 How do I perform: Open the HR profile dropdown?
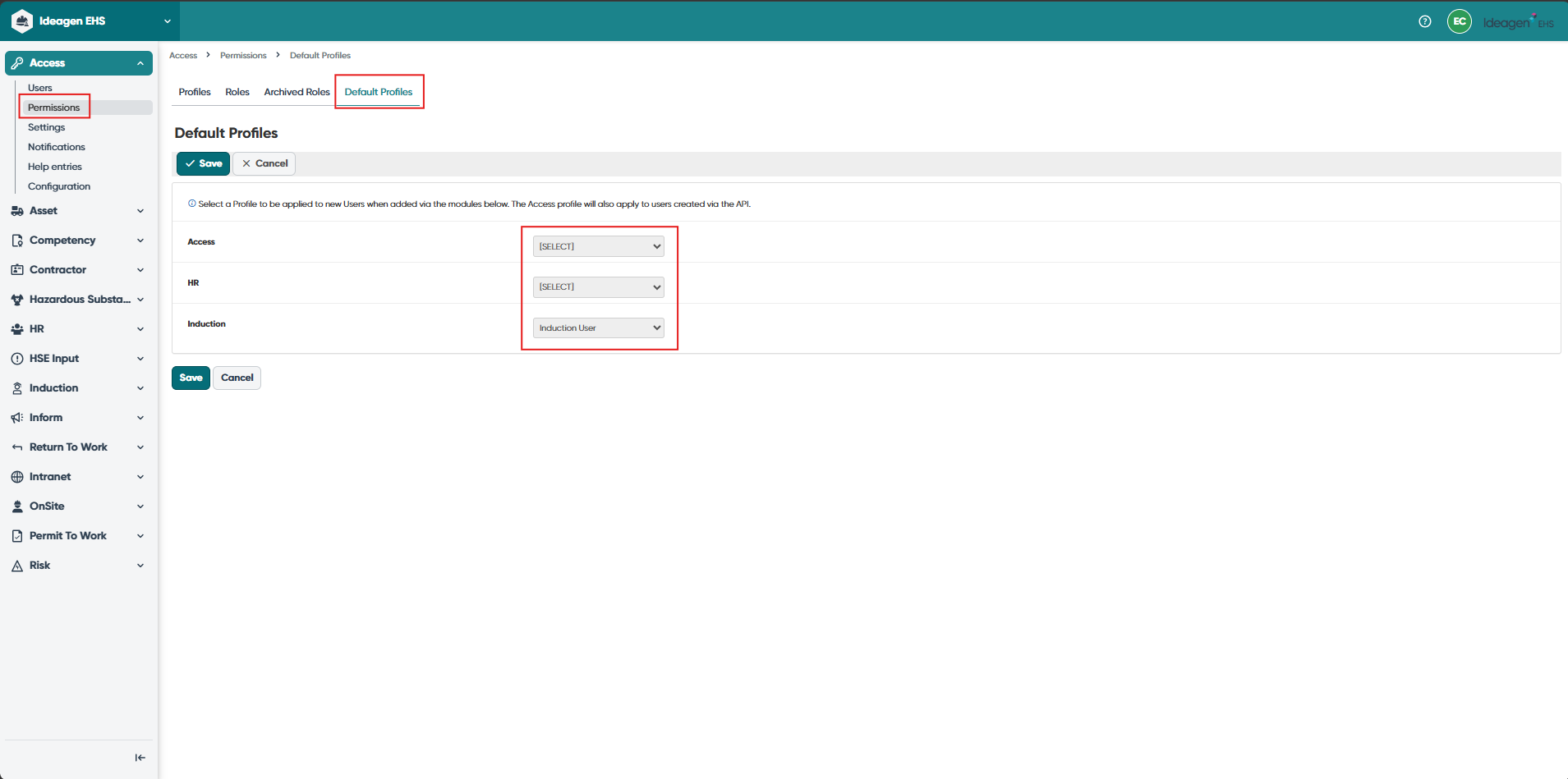pyautogui.click(x=599, y=287)
